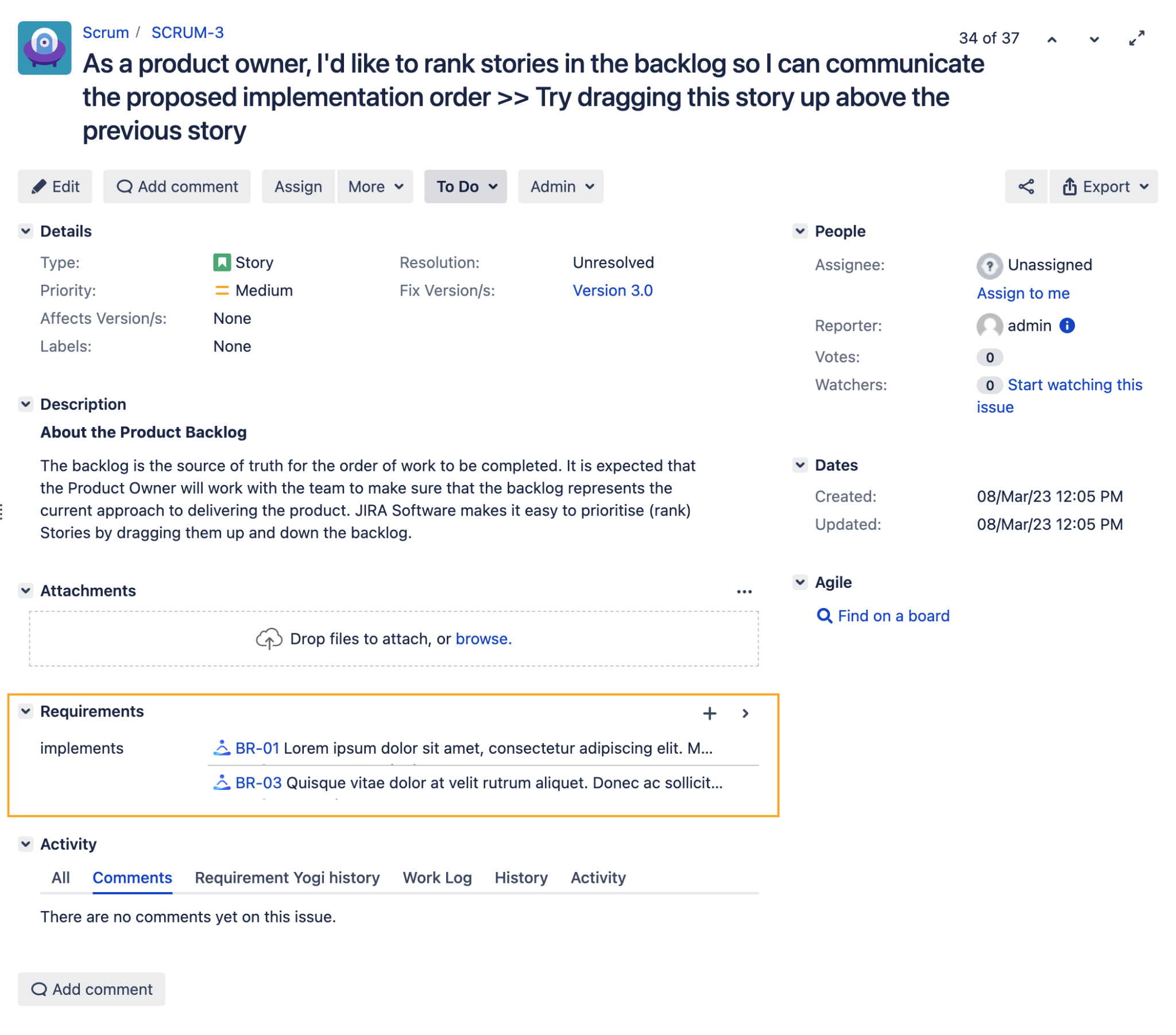Open the next issue using the down arrow
1176x1035 pixels.
coord(1094,38)
